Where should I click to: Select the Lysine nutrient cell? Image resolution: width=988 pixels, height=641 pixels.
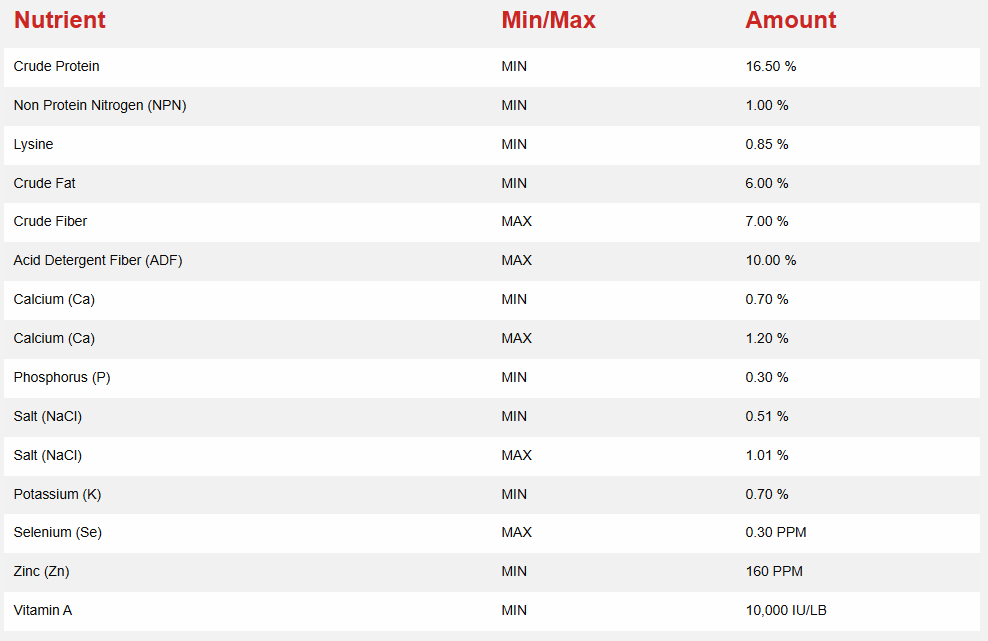(34, 144)
